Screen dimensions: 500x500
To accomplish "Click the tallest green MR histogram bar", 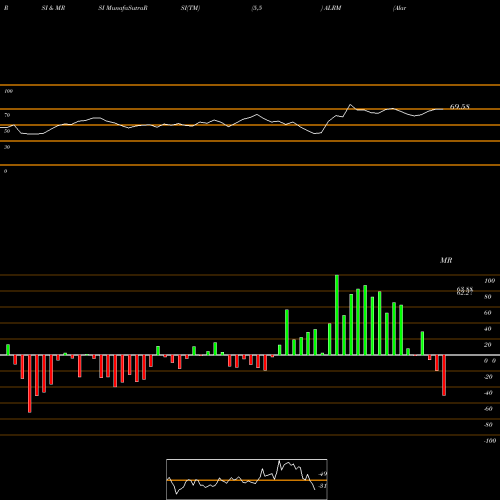I will (x=337, y=315).
